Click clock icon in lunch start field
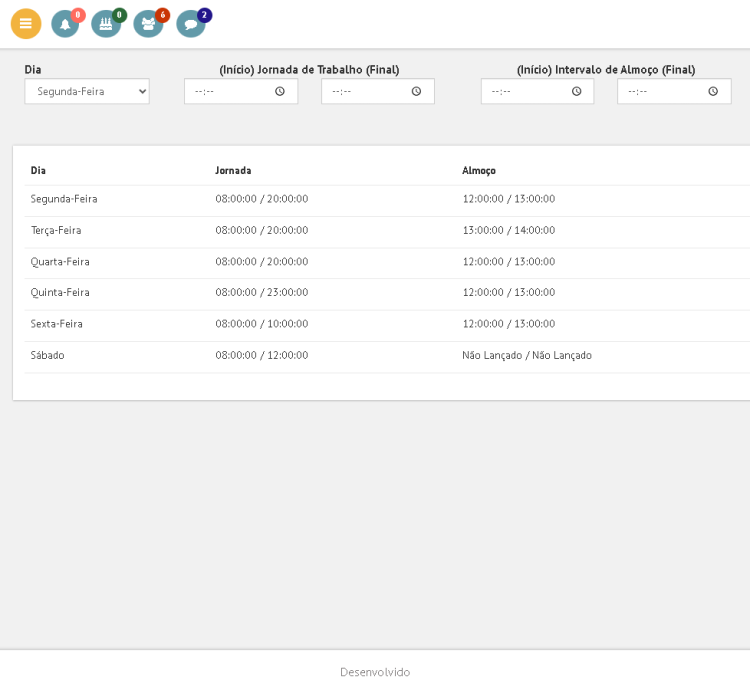 click(x=576, y=91)
